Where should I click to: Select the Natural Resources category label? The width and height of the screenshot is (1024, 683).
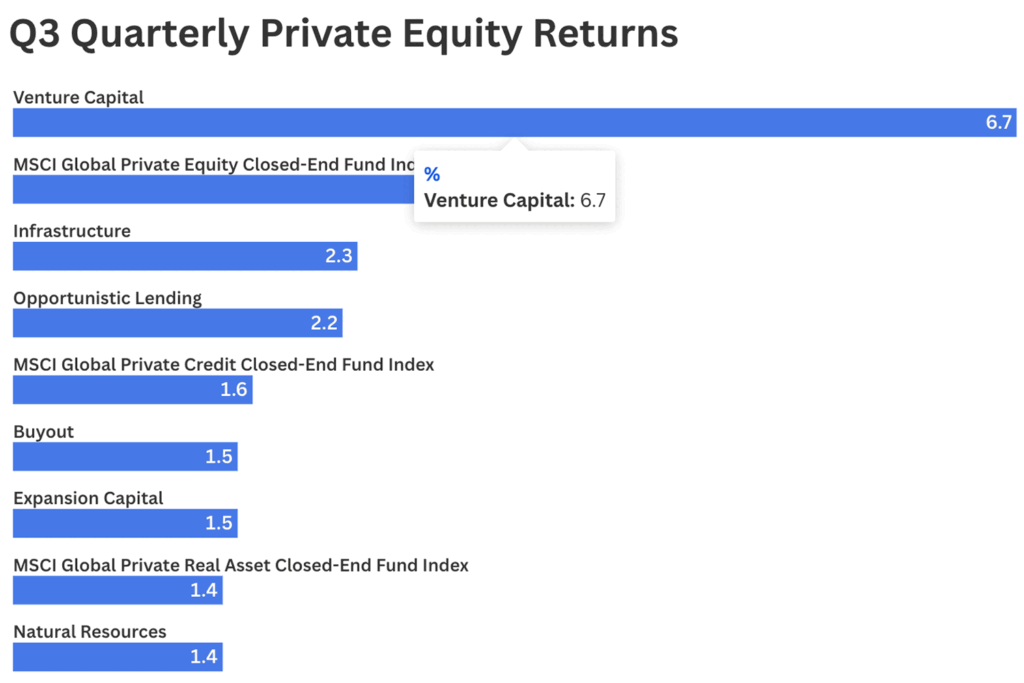(x=90, y=632)
